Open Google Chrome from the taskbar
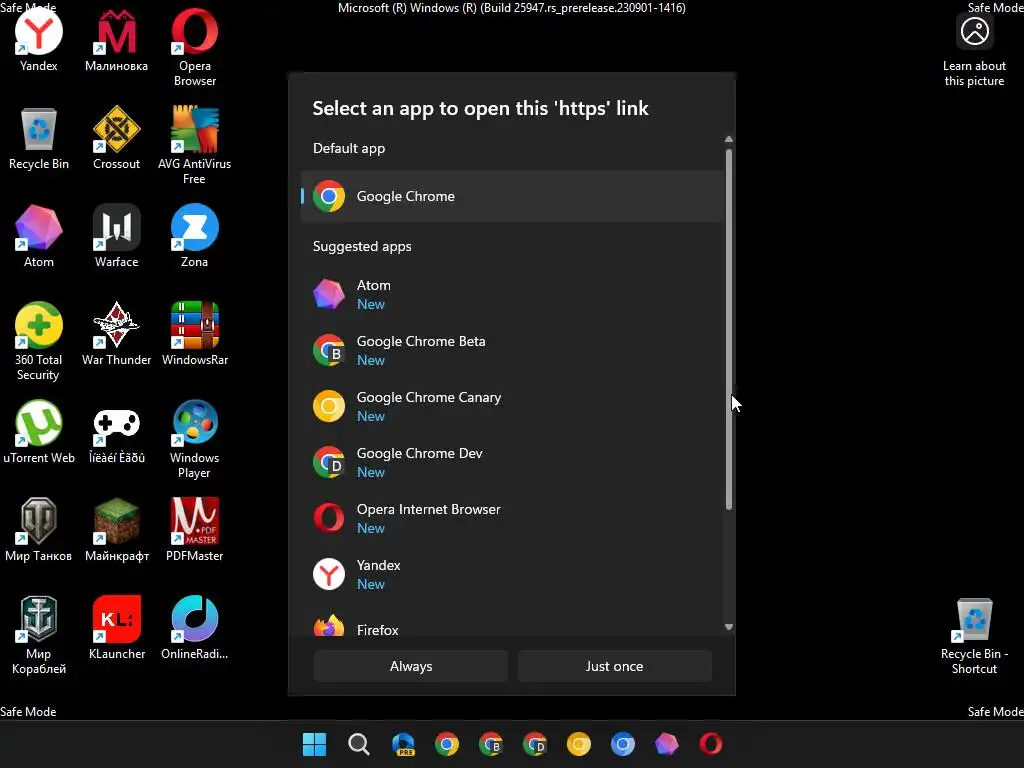The width and height of the screenshot is (1024, 768). pyautogui.click(x=447, y=744)
